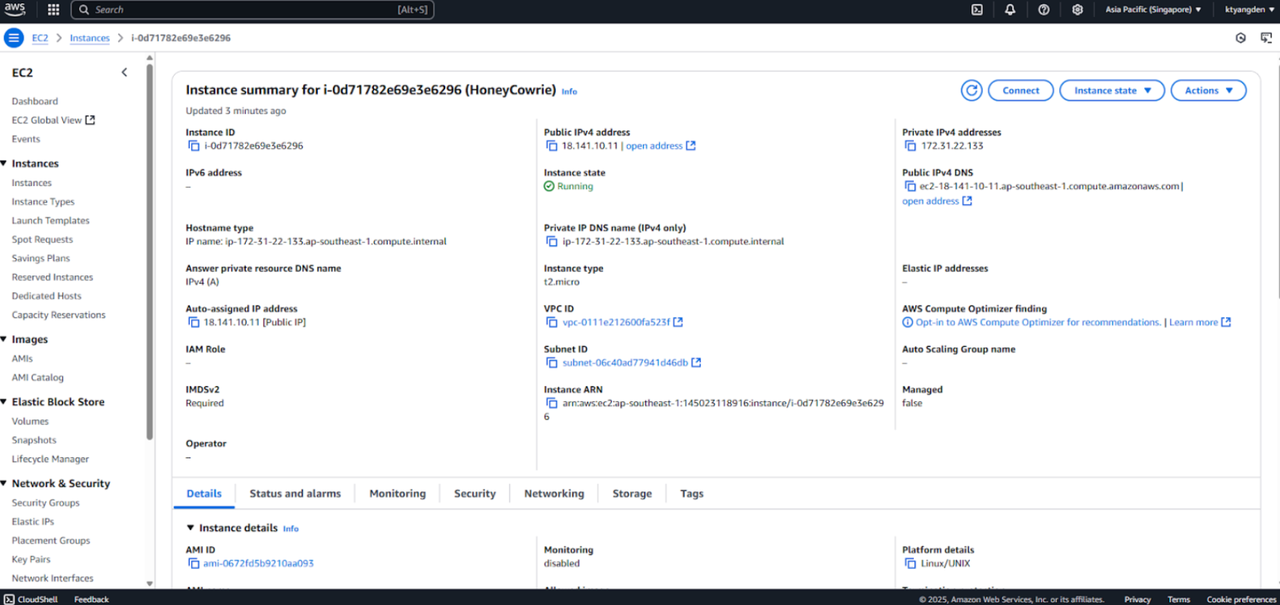Open address link beside the public IPv4 address

click(x=661, y=146)
